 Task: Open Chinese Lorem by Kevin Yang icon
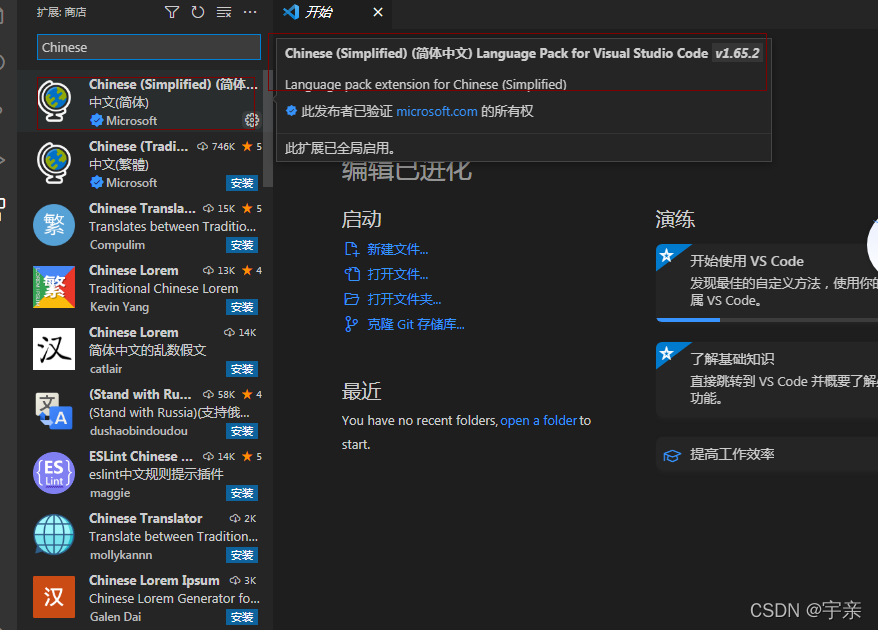pyautogui.click(x=54, y=287)
